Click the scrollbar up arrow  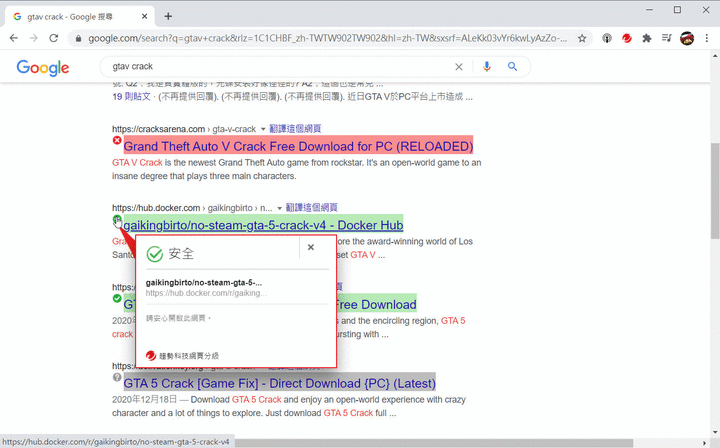click(x=715, y=56)
